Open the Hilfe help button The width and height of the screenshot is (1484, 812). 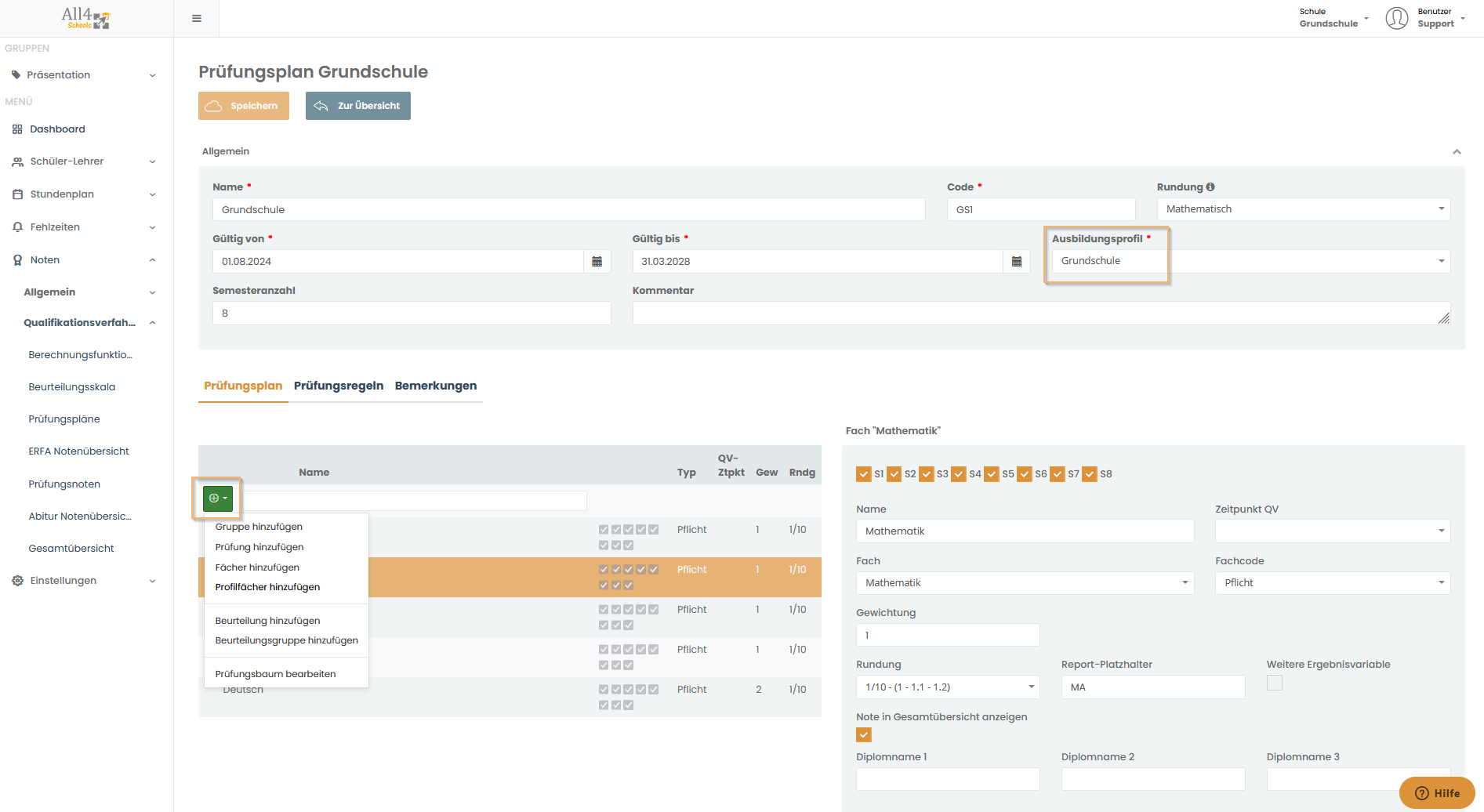tap(1437, 793)
